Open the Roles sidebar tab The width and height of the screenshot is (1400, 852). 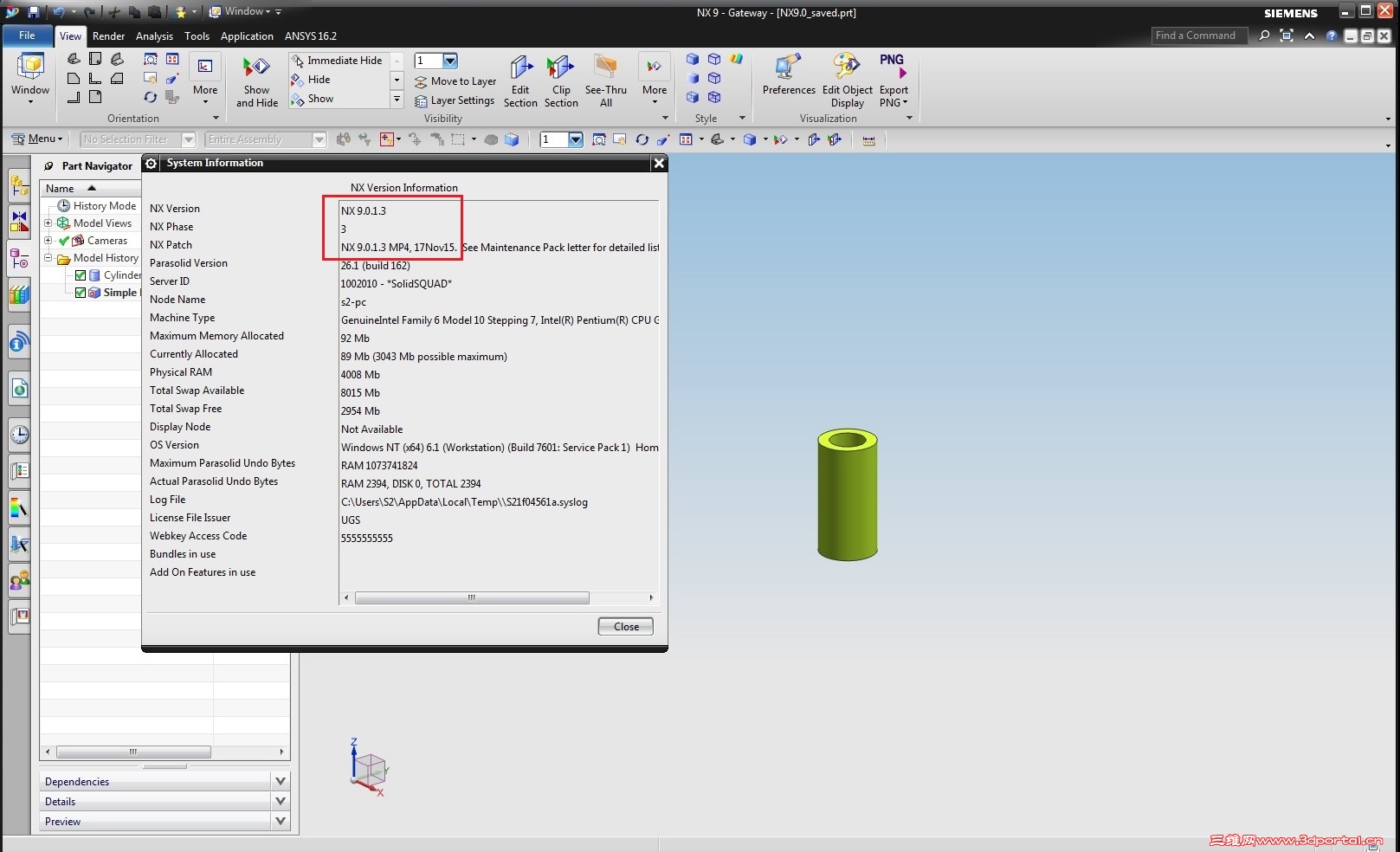19,579
